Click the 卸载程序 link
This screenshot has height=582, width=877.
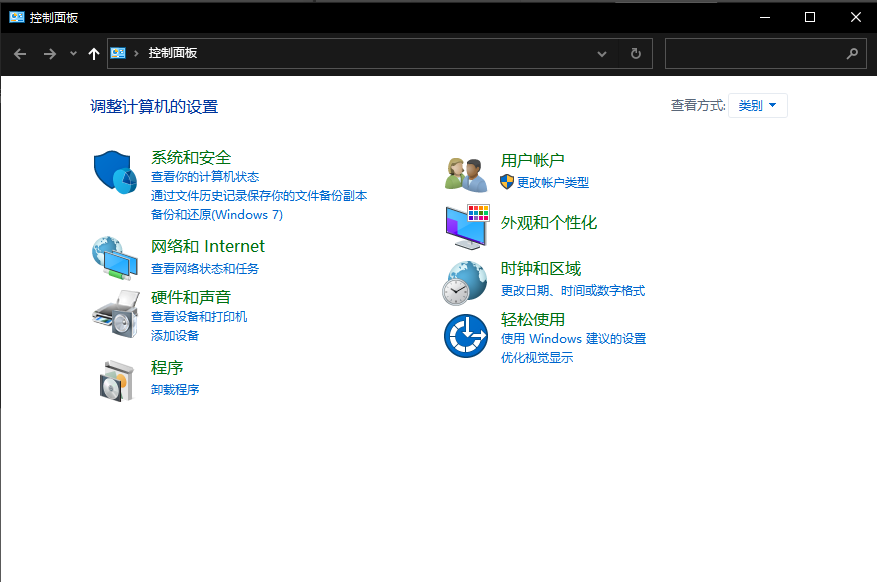tap(174, 388)
